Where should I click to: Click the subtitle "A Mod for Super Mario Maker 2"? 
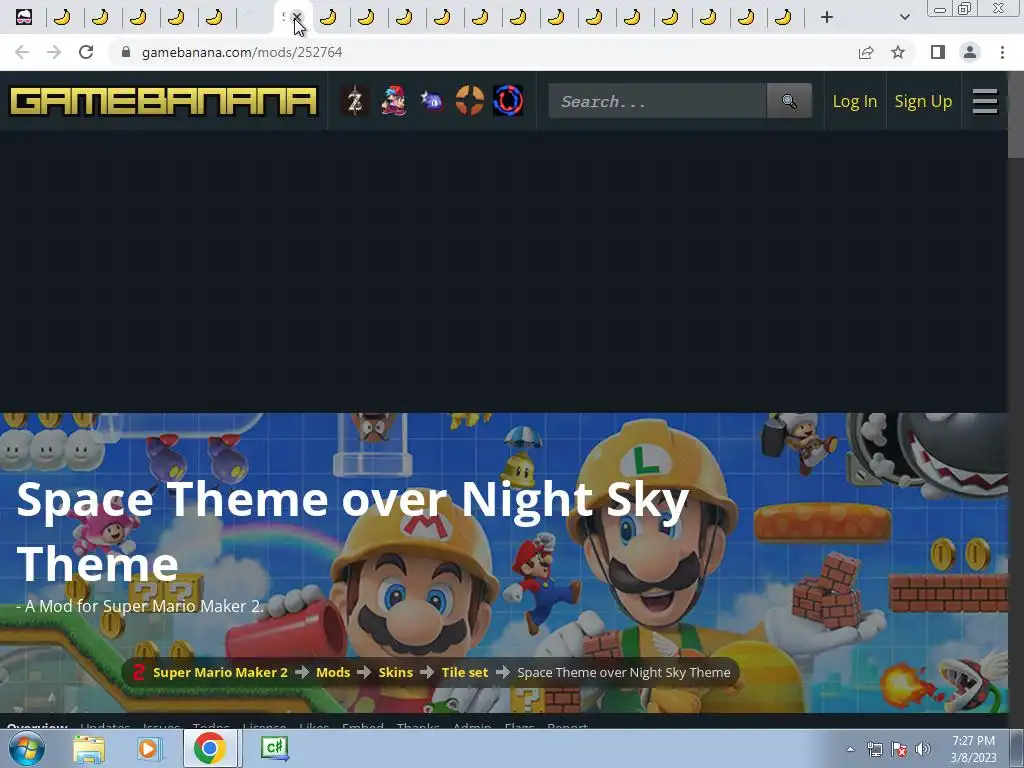tap(144, 607)
